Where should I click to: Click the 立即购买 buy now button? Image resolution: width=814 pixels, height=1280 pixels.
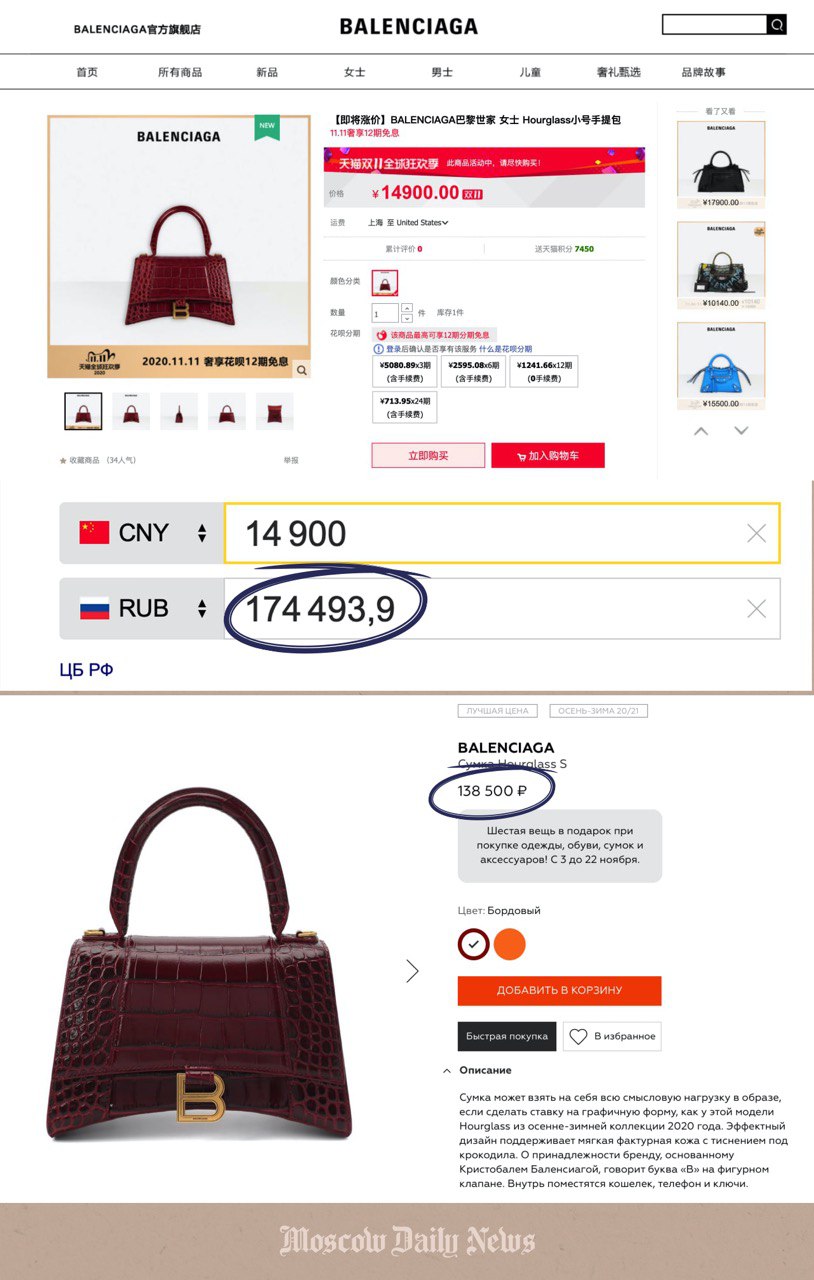[428, 455]
